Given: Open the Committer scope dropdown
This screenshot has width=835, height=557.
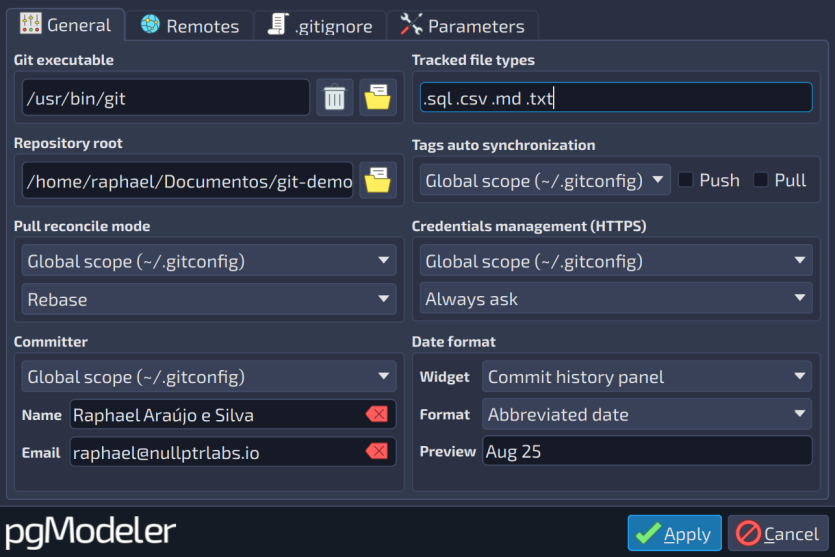Looking at the screenshot, I should coord(209,376).
